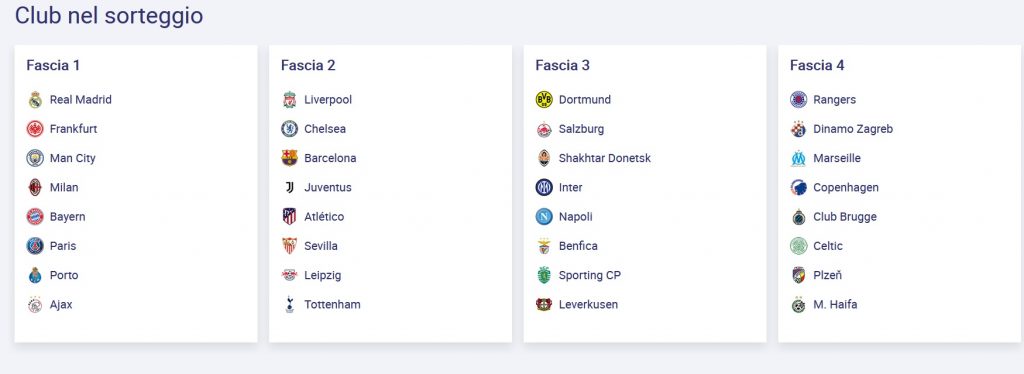Click the Sporting CP team name
The width and height of the screenshot is (1024, 374).
[590, 275]
